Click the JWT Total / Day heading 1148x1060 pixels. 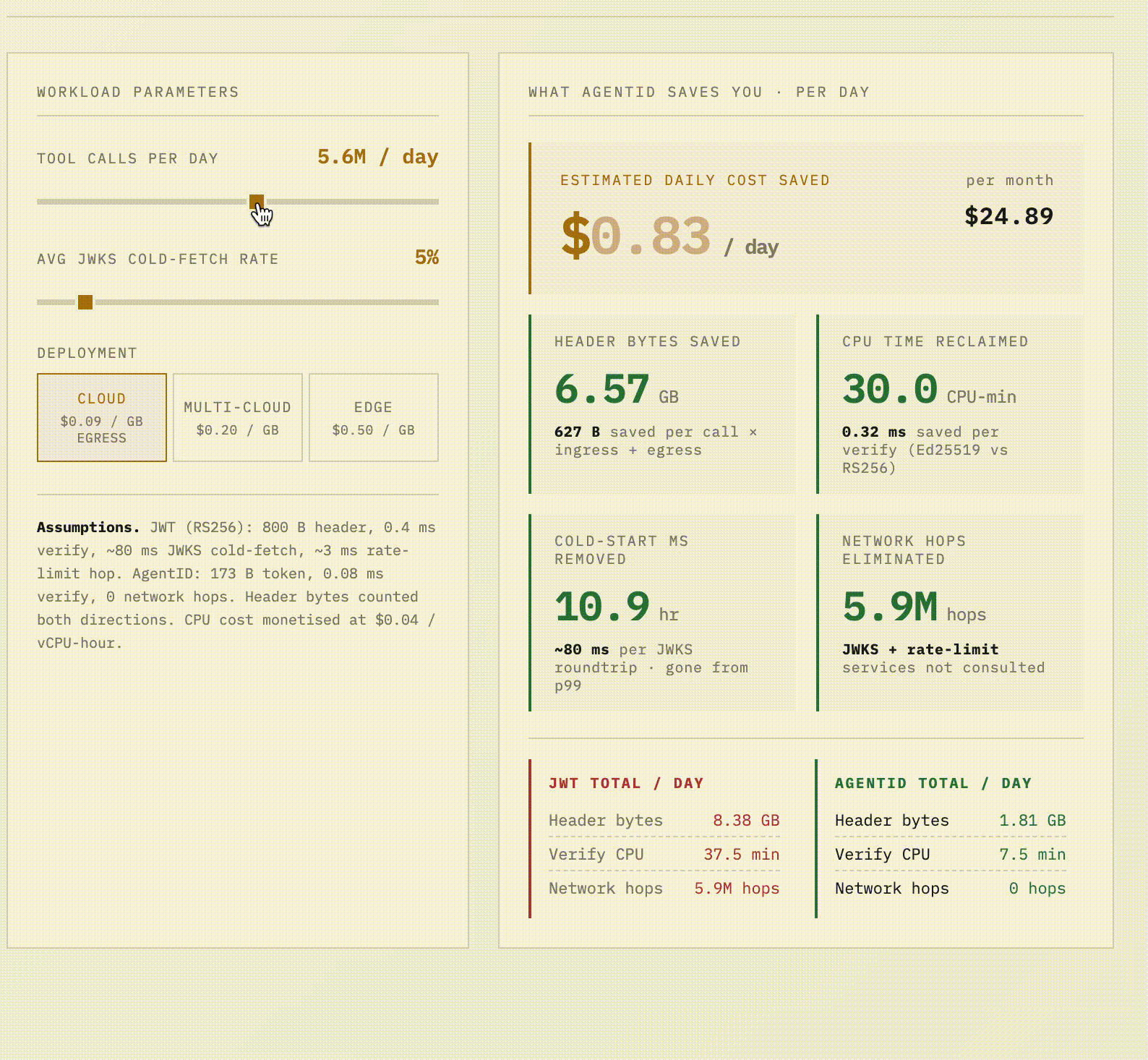626,783
